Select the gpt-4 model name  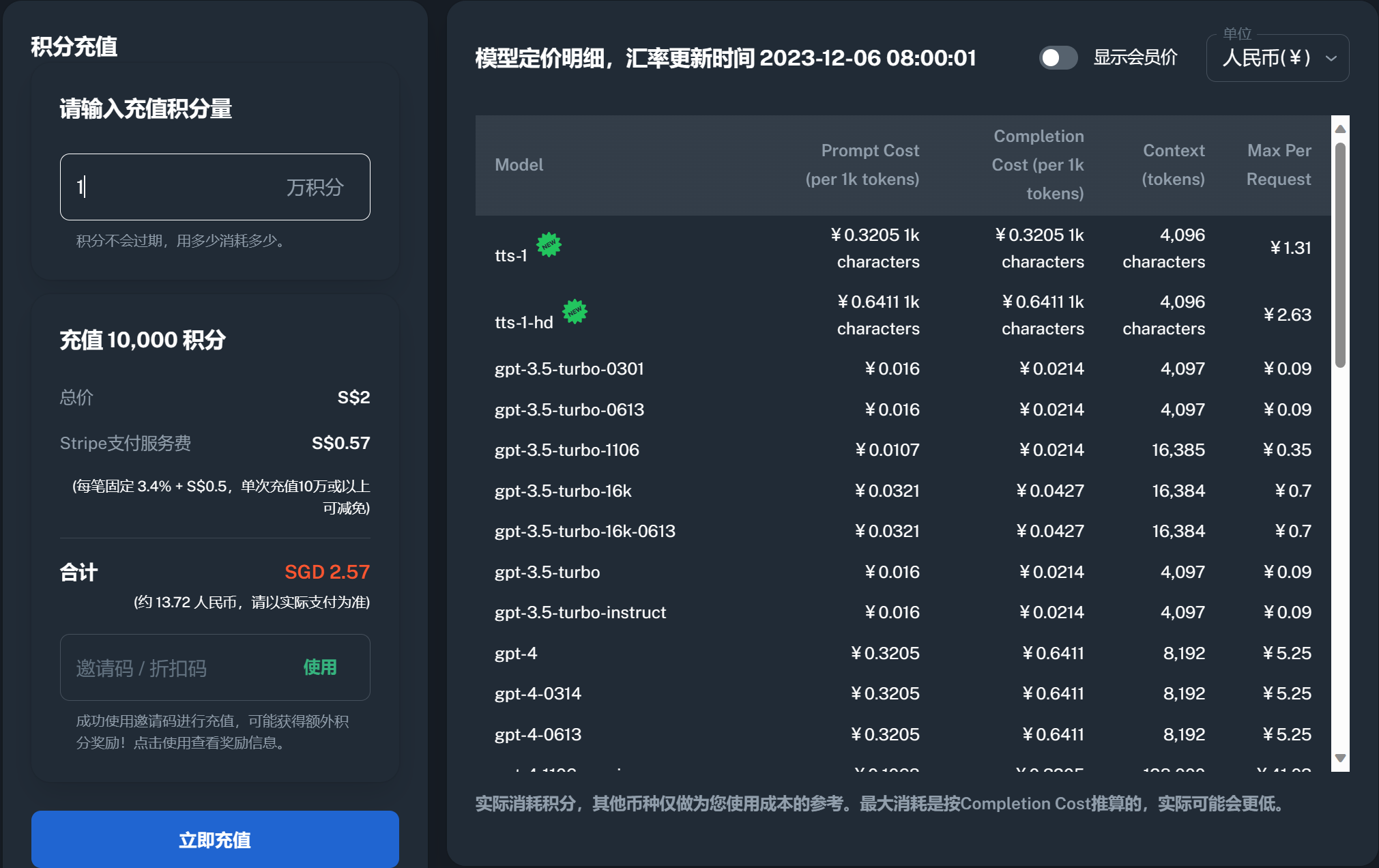point(516,653)
